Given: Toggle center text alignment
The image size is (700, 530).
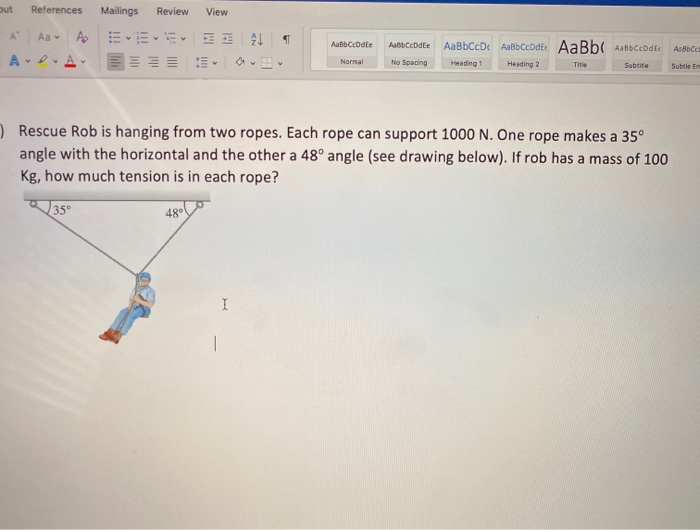Looking at the screenshot, I should click(x=134, y=62).
